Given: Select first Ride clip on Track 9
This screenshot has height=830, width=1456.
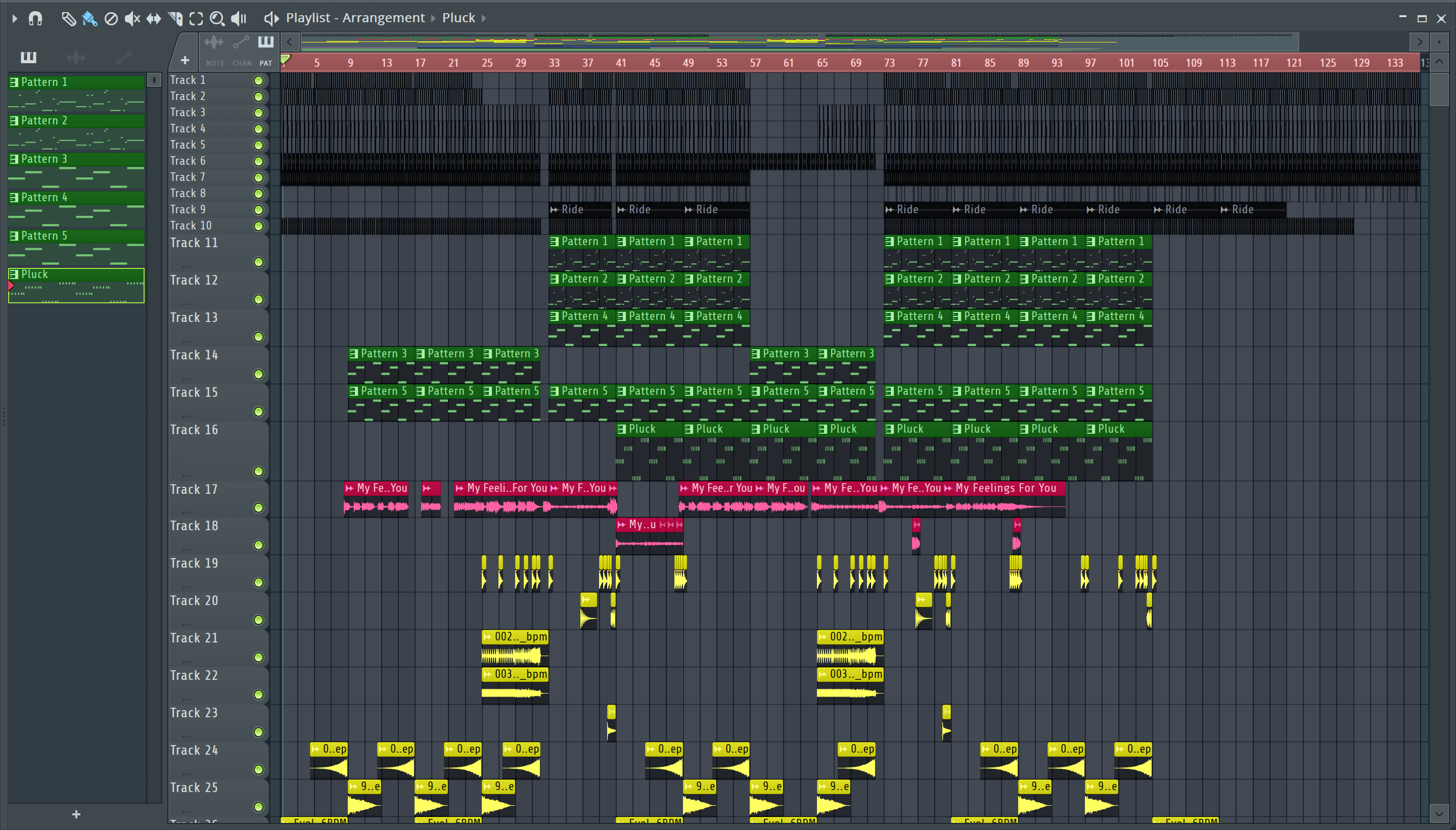Looking at the screenshot, I should click(x=580, y=210).
